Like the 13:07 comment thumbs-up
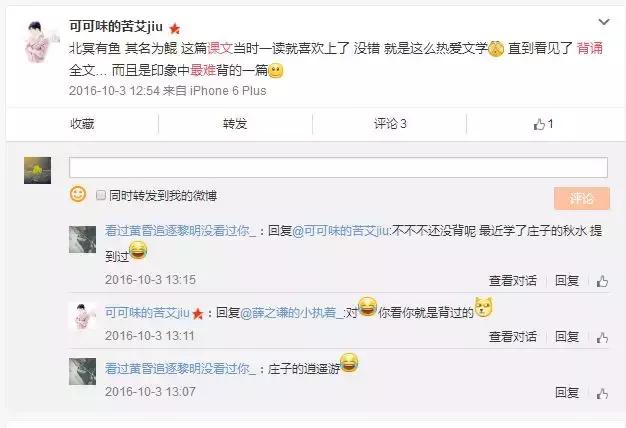The height and width of the screenshot is (428, 626). pyautogui.click(x=602, y=393)
